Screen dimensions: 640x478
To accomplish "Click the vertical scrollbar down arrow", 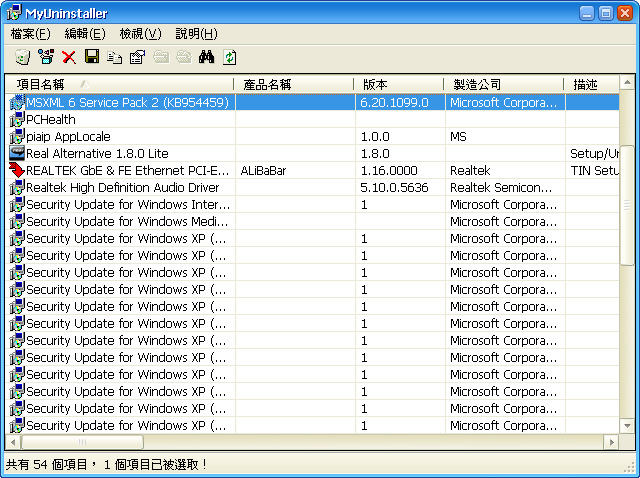I will (x=627, y=426).
